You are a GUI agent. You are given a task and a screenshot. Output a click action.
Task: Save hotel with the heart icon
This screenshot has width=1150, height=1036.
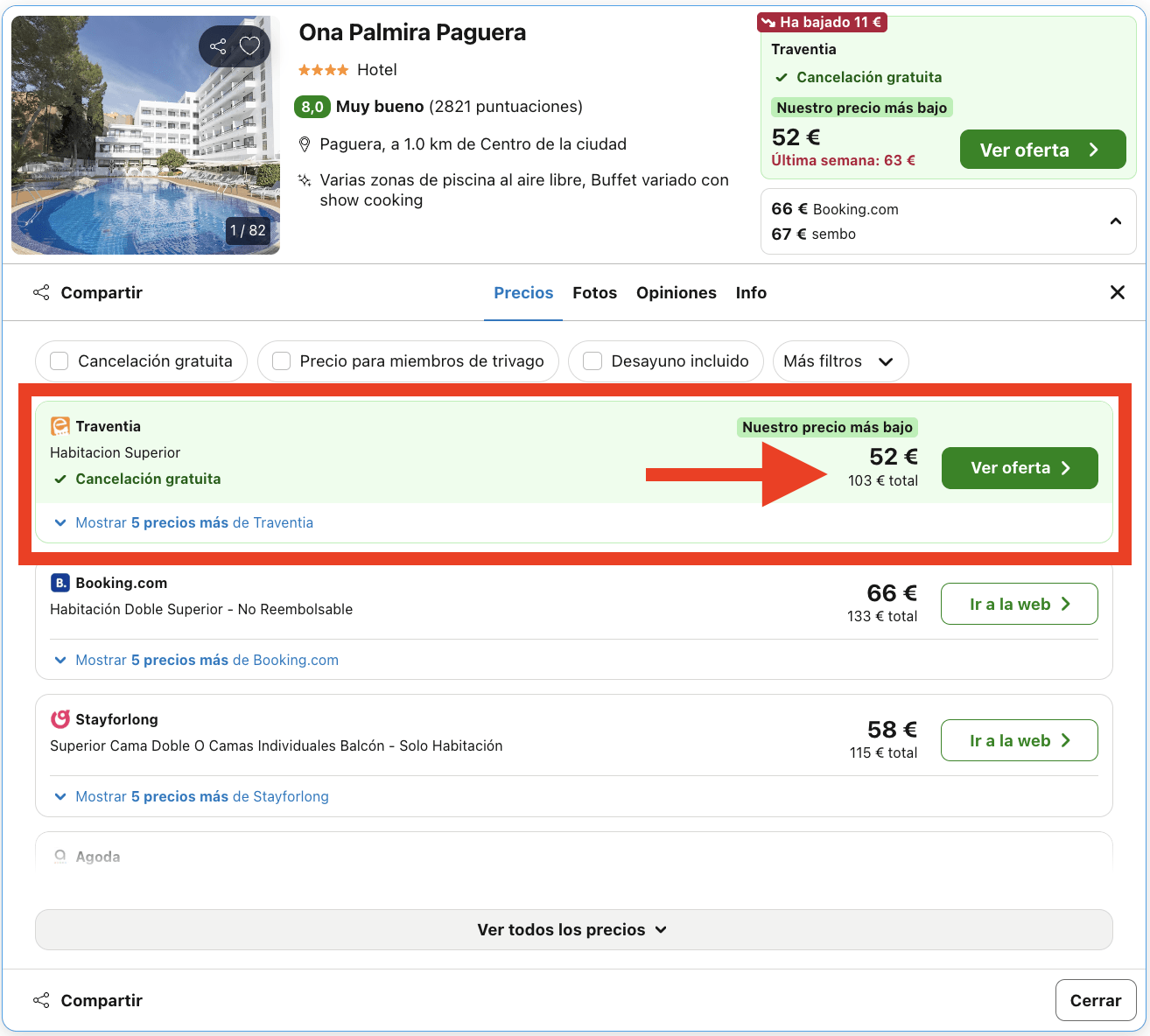pyautogui.click(x=250, y=46)
